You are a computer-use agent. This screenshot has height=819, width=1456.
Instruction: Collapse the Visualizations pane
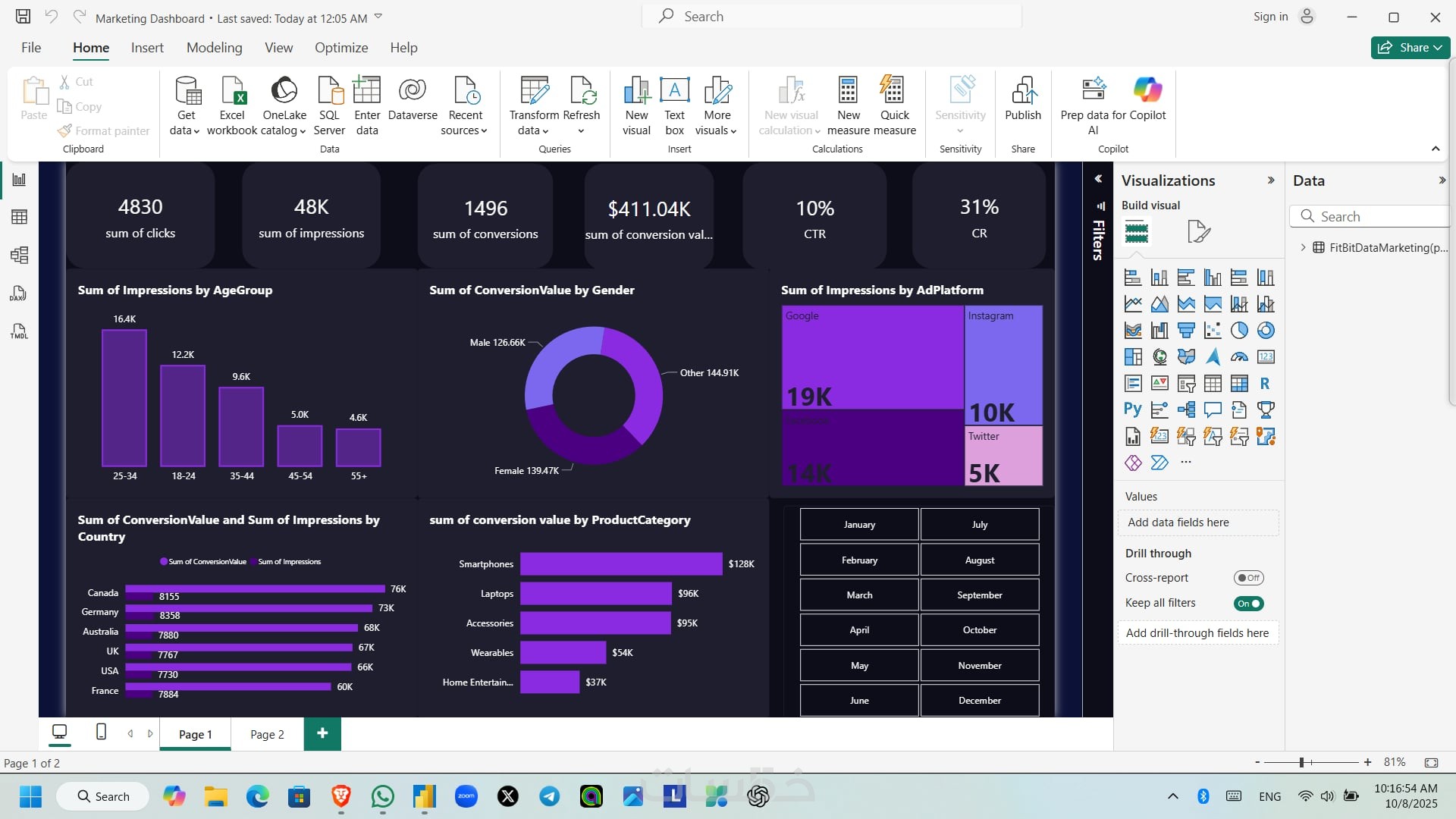(x=1271, y=180)
